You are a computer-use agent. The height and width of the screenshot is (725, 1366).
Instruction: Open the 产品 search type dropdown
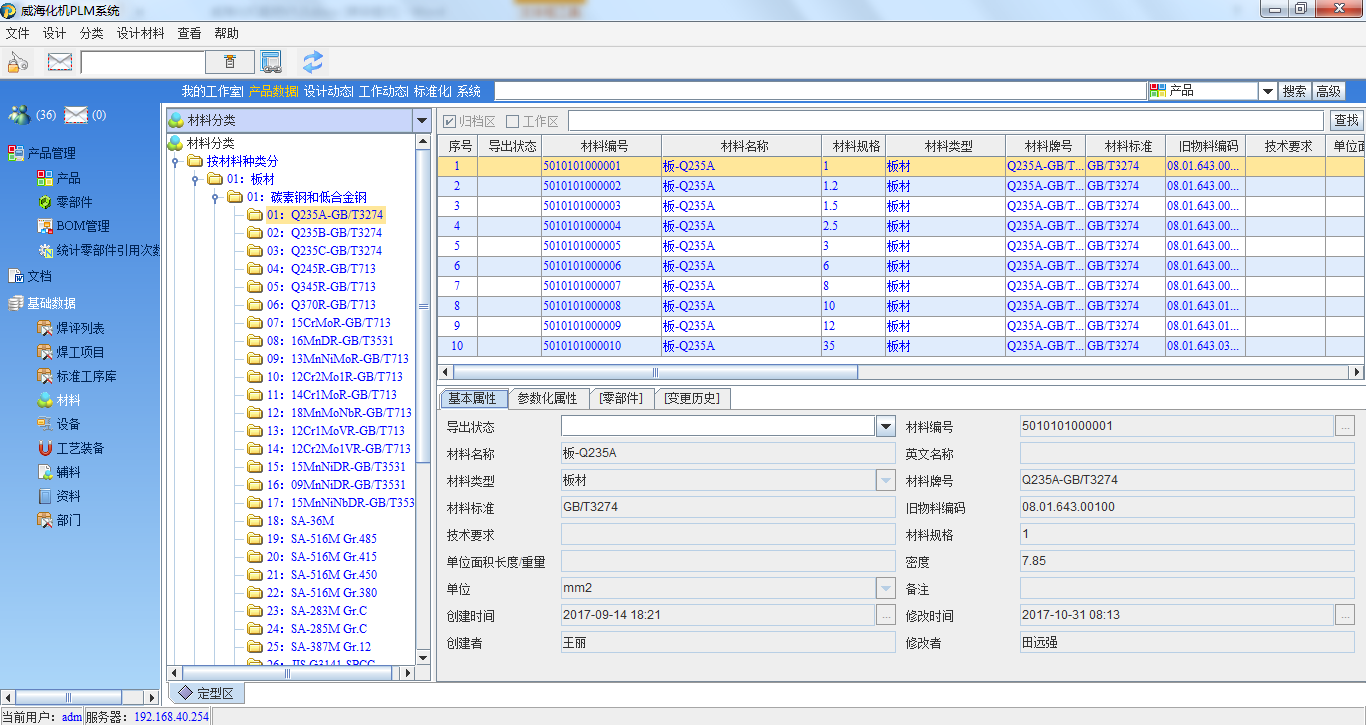point(1267,91)
